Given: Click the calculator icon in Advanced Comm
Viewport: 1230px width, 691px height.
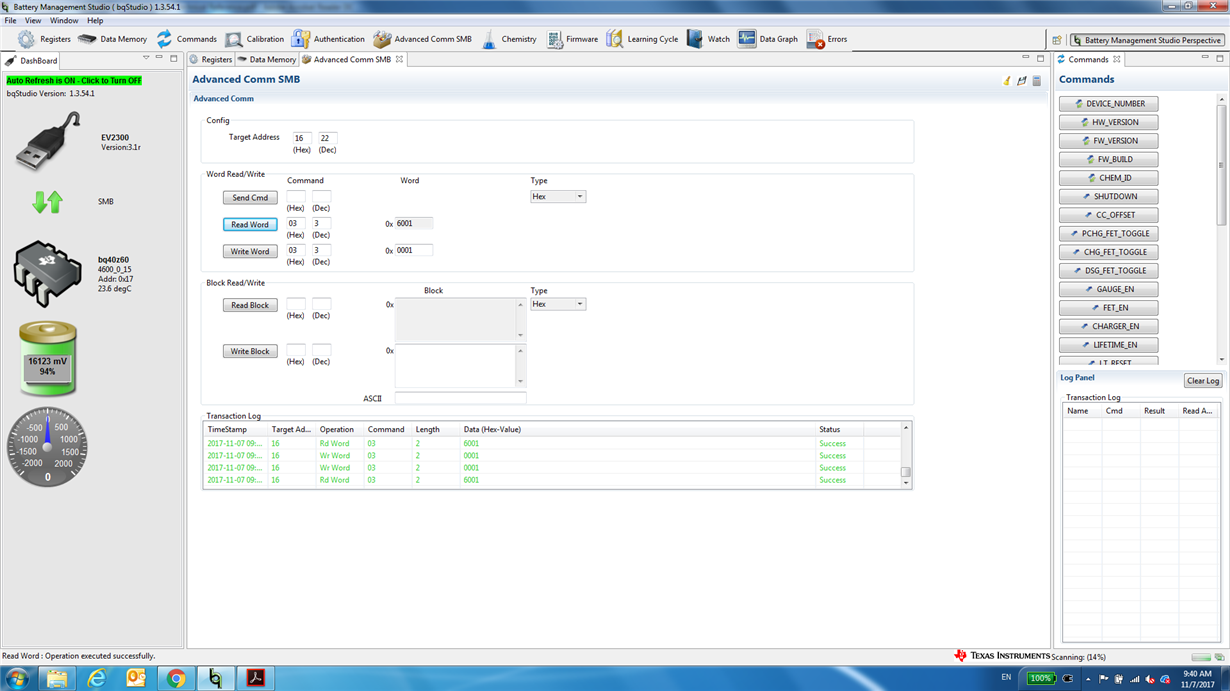Looking at the screenshot, I should 1037,81.
